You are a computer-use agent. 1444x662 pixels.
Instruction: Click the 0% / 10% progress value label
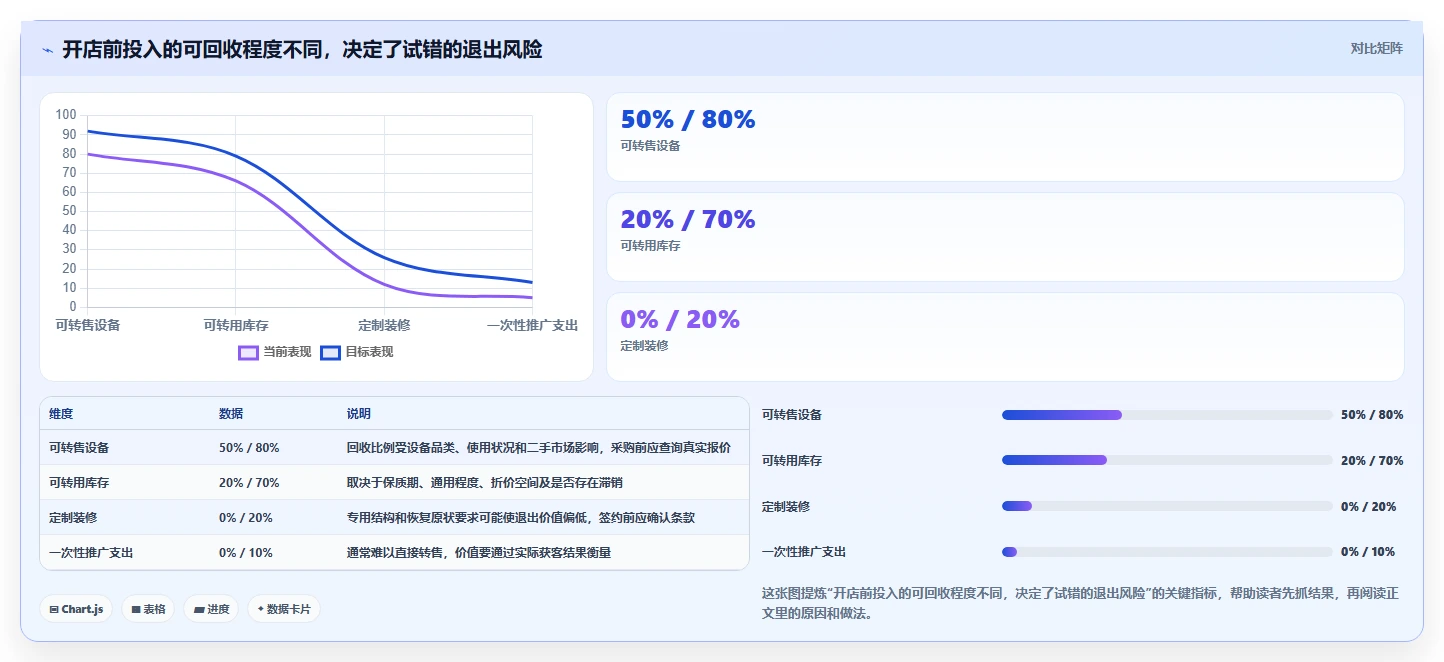coord(1368,552)
